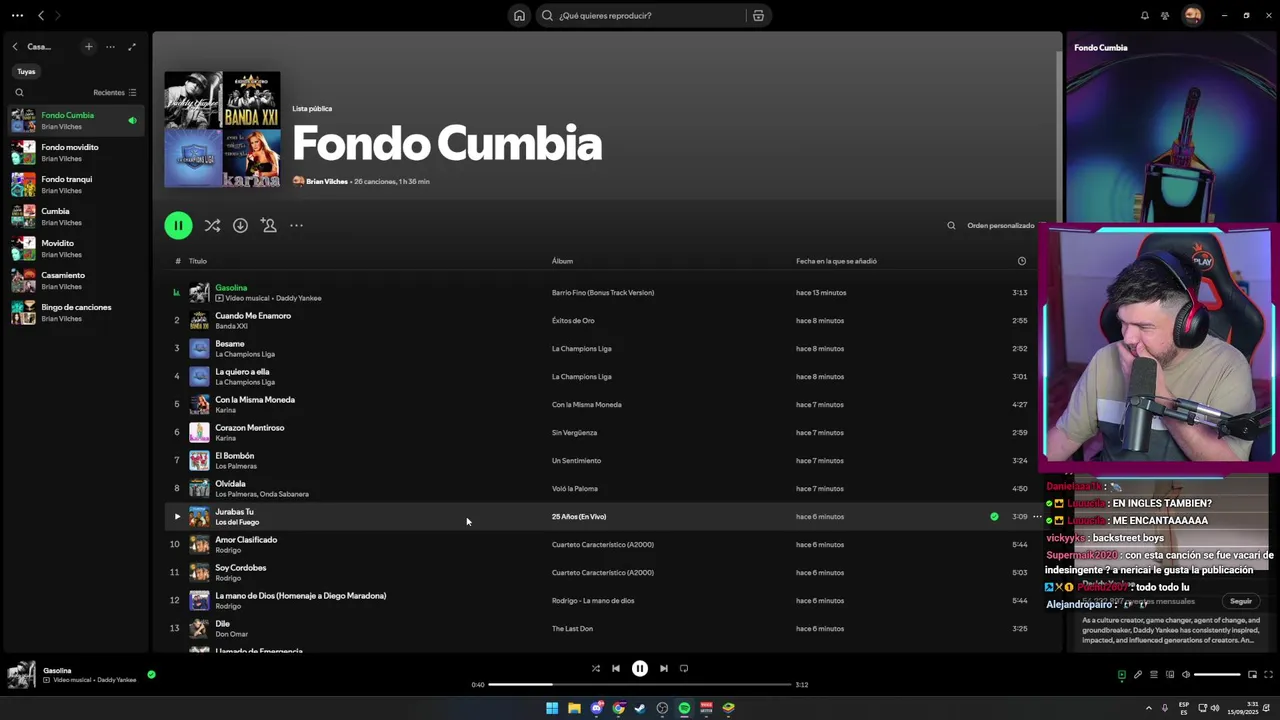The width and height of the screenshot is (1280, 720).
Task: Collapse the Casa... folder with back chevron
Action: coord(15,46)
